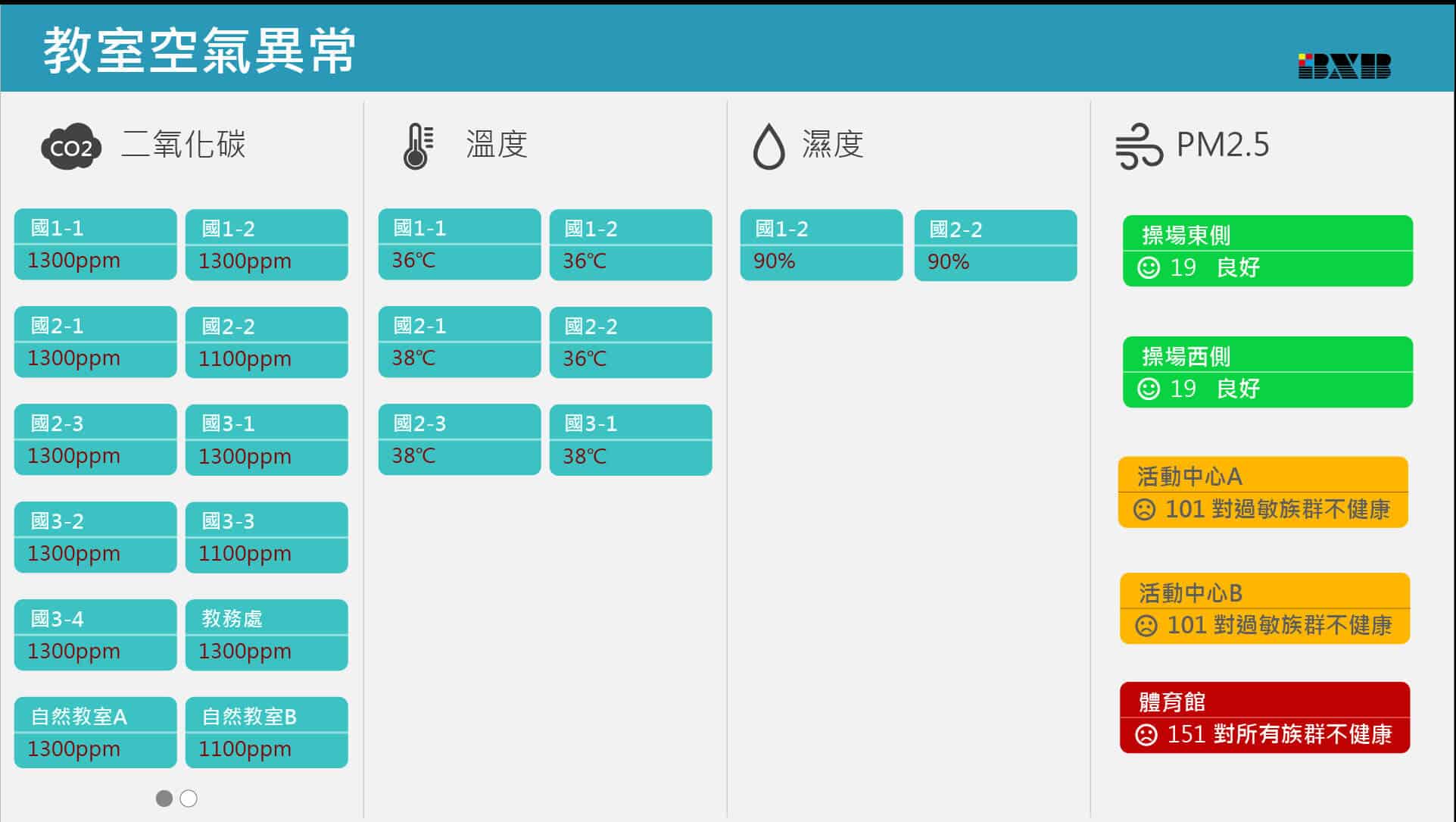The height and width of the screenshot is (822, 1456).
Task: Open the 國1-1 CO2 1300ppm card
Action: (x=95, y=245)
